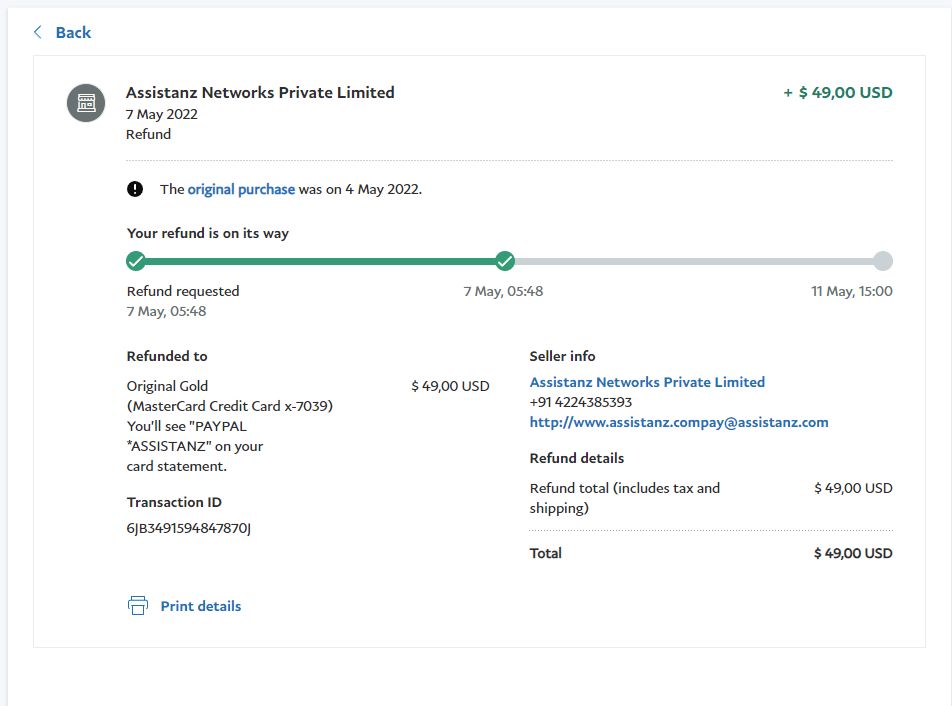
Task: Click the exclamation alert icon
Action: 135,189
